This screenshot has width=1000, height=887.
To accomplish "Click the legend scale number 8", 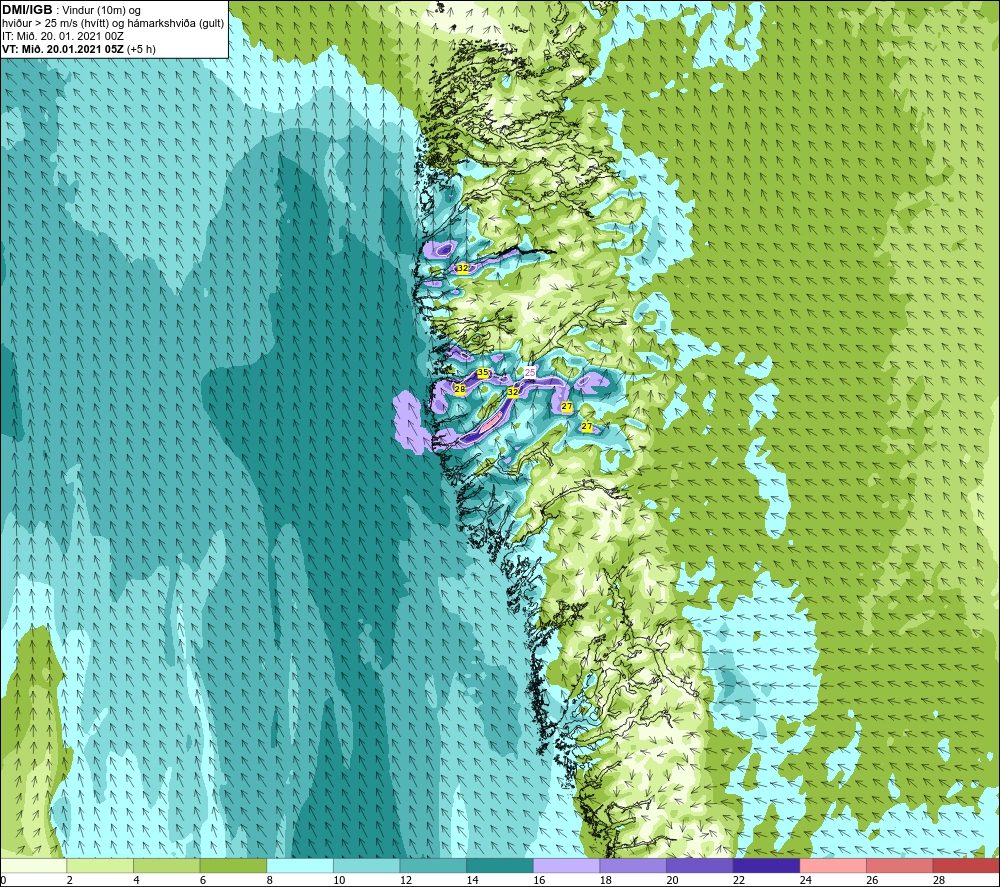I will pyautogui.click(x=270, y=880).
